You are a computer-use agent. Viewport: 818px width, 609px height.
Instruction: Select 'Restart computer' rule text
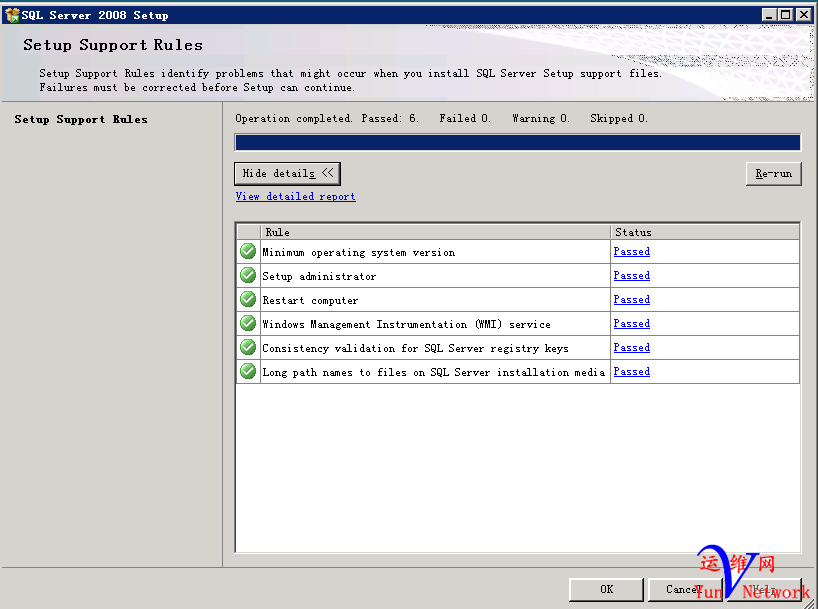[x=310, y=301]
